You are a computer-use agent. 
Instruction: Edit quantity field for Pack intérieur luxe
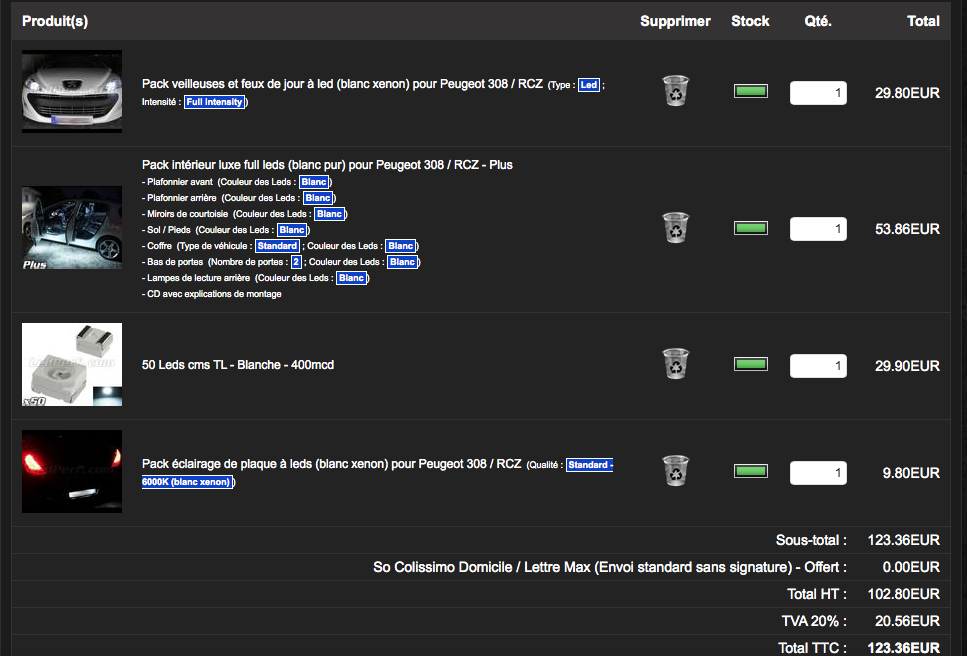coord(817,229)
